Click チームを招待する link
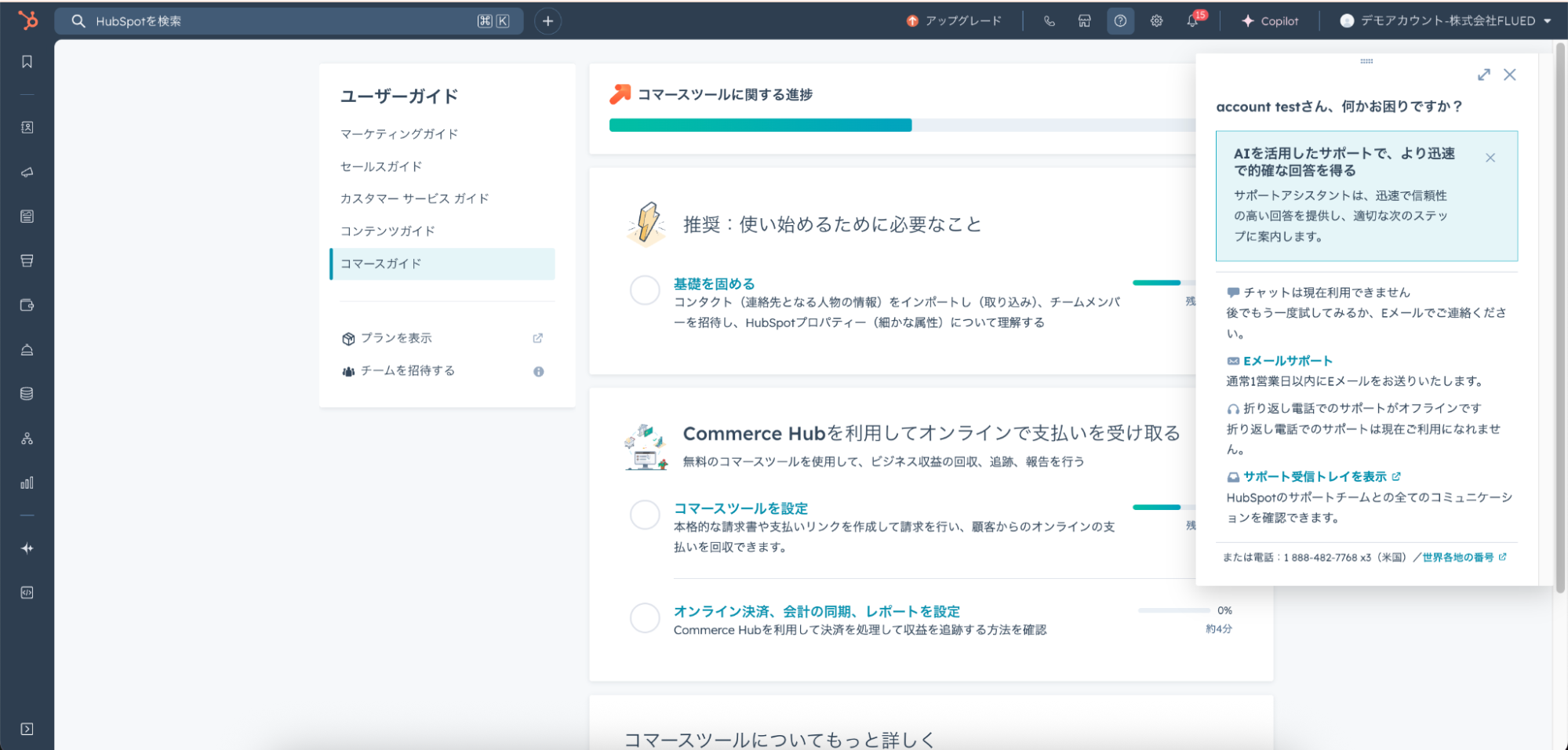1568x750 pixels. [x=407, y=370]
